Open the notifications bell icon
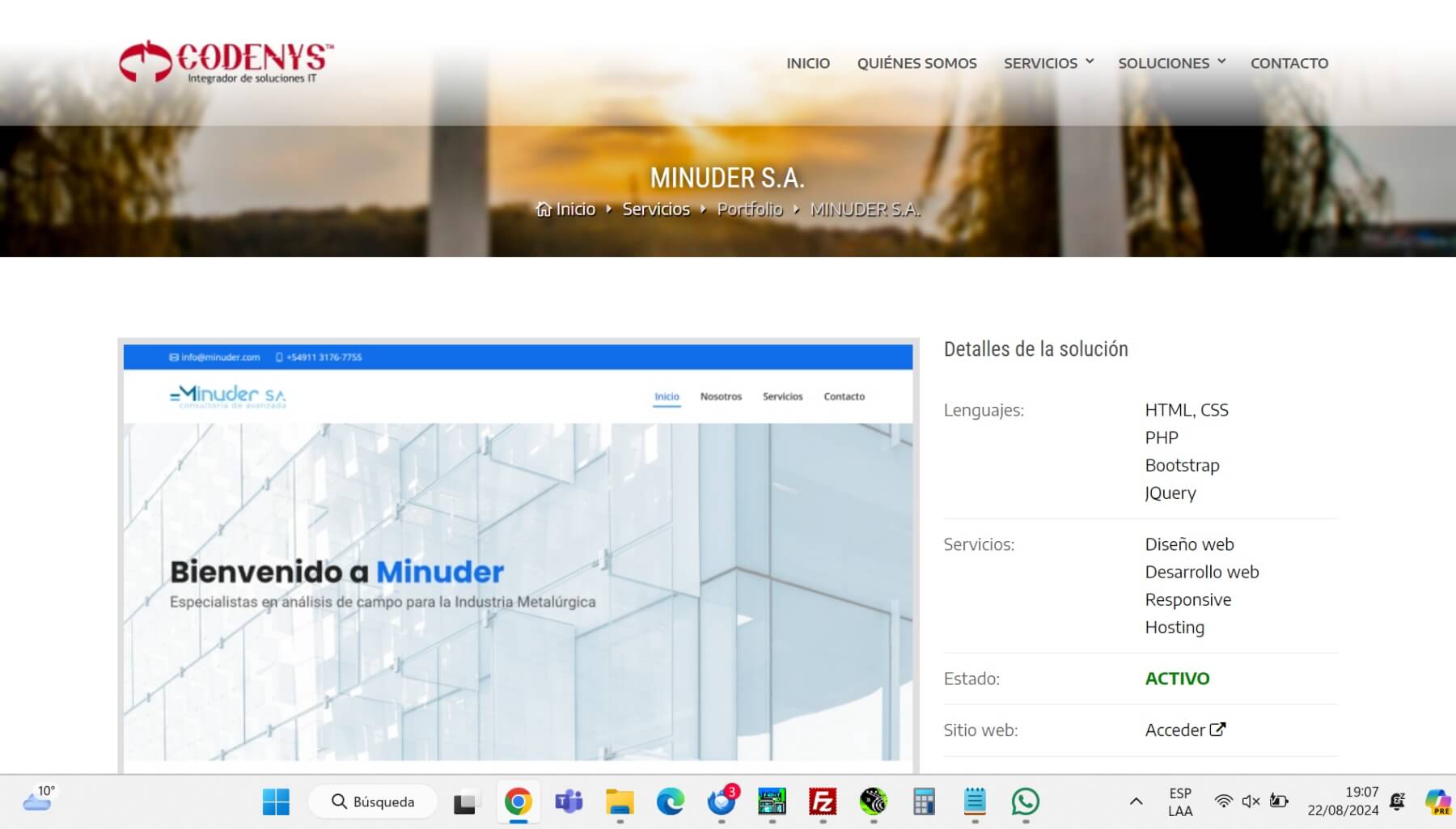The image size is (1456, 829). 1397,802
